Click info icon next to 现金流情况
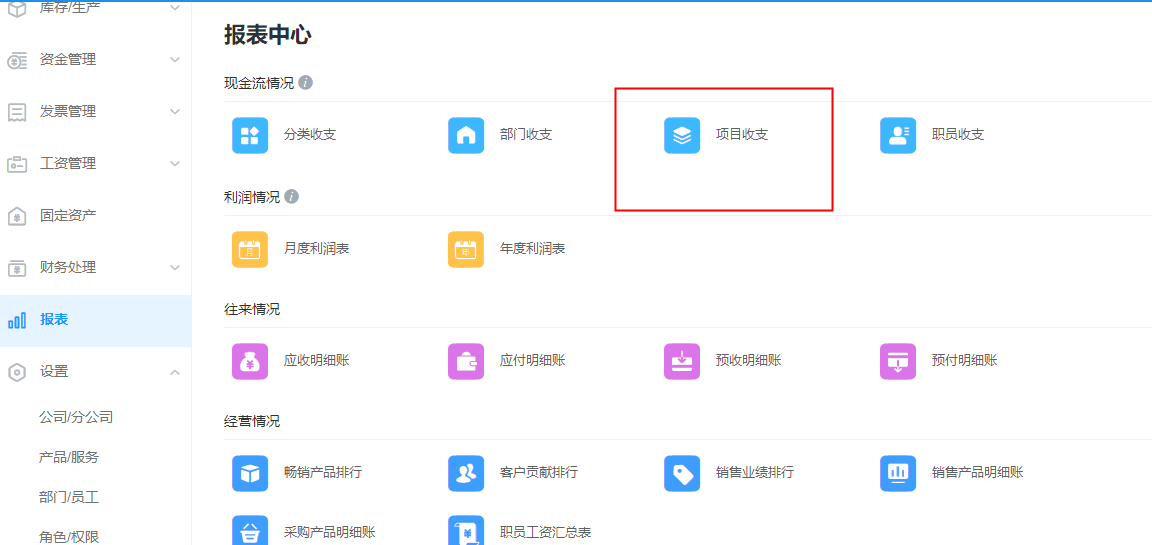Image resolution: width=1152 pixels, height=545 pixels. [x=306, y=83]
